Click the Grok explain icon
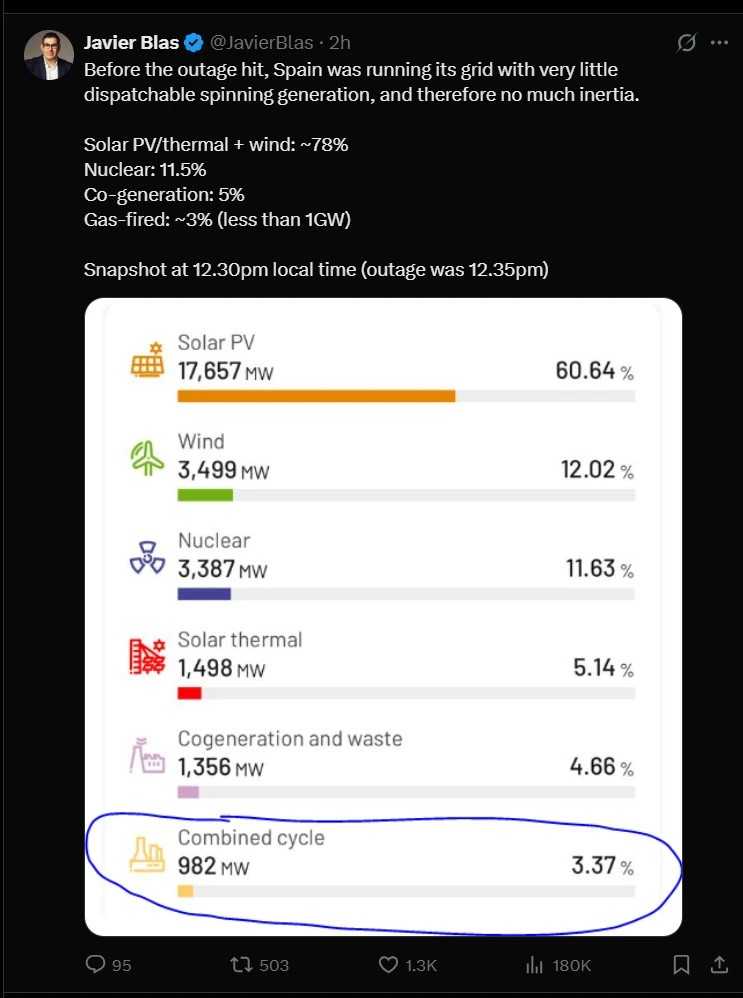Screen dimensions: 743x998 pos(686,43)
